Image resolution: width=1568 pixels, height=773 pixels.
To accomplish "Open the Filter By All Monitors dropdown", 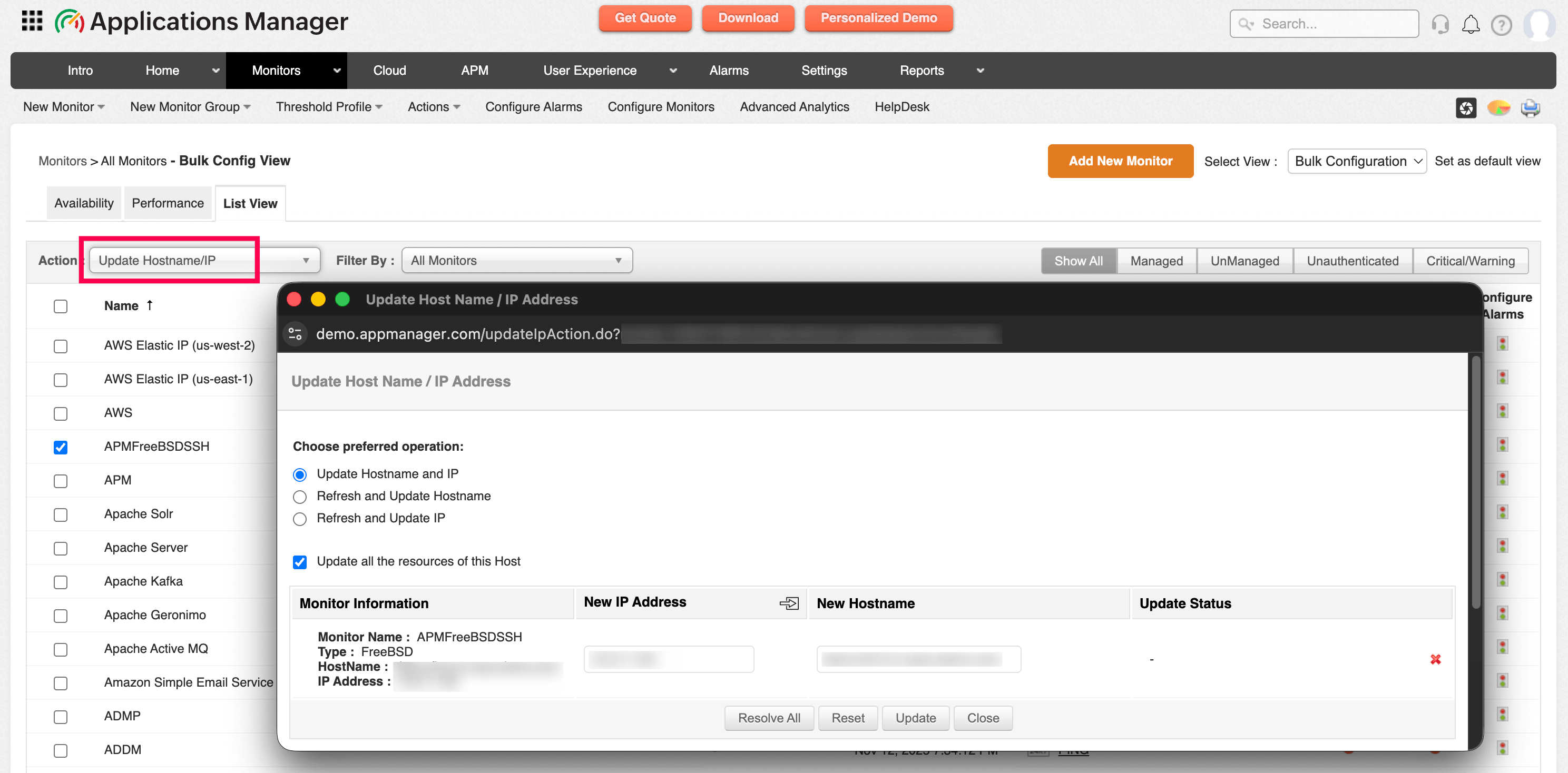I will click(517, 260).
